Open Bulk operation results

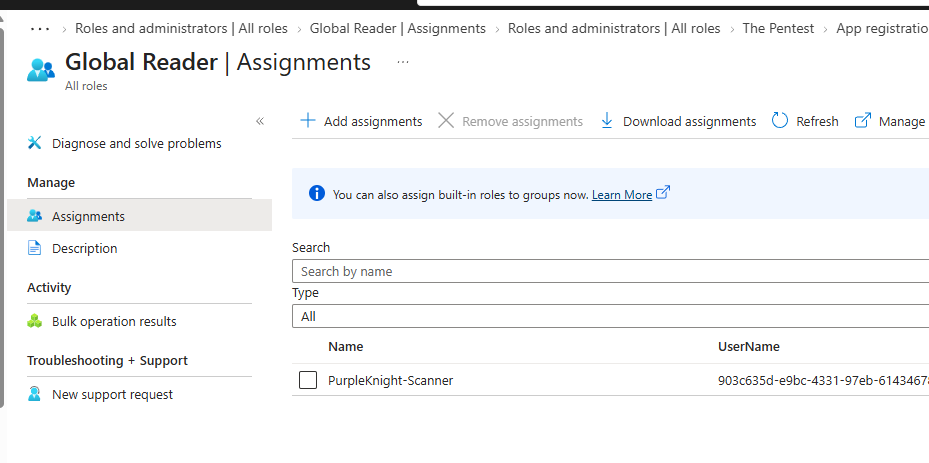coord(114,321)
